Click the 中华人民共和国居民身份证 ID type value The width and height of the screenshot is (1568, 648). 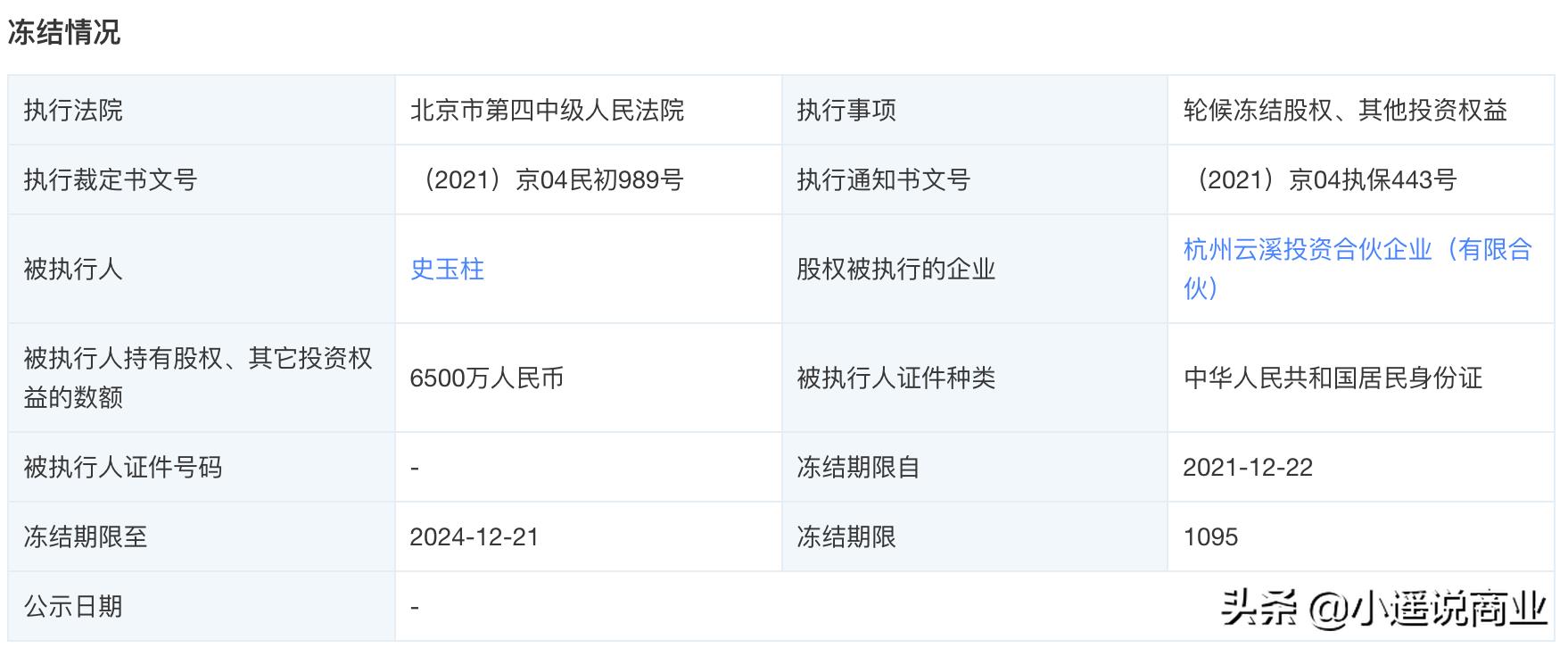[x=1333, y=378]
